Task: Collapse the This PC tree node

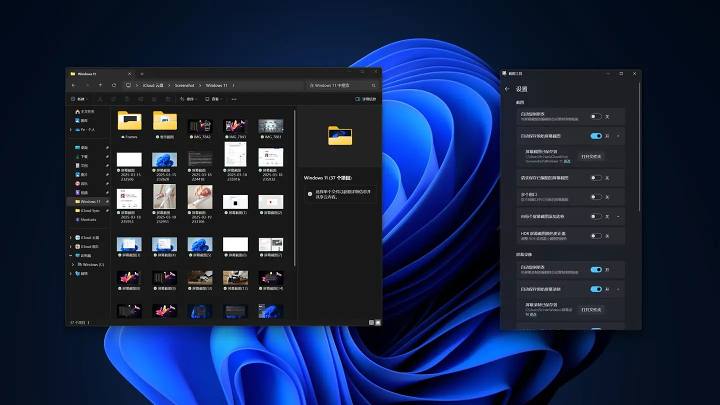Action: tap(71, 255)
